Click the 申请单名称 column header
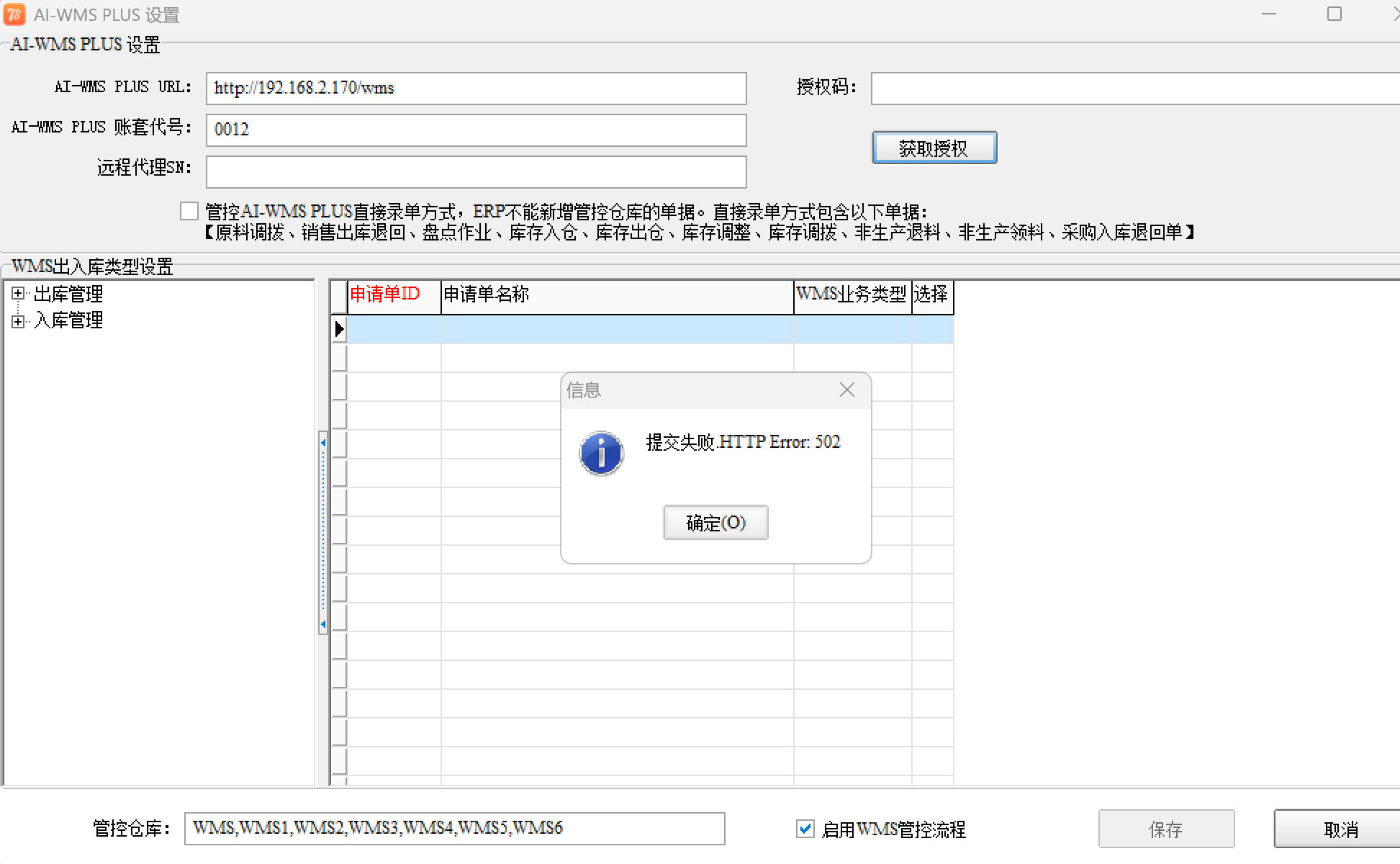The image size is (1400, 864). click(x=617, y=297)
